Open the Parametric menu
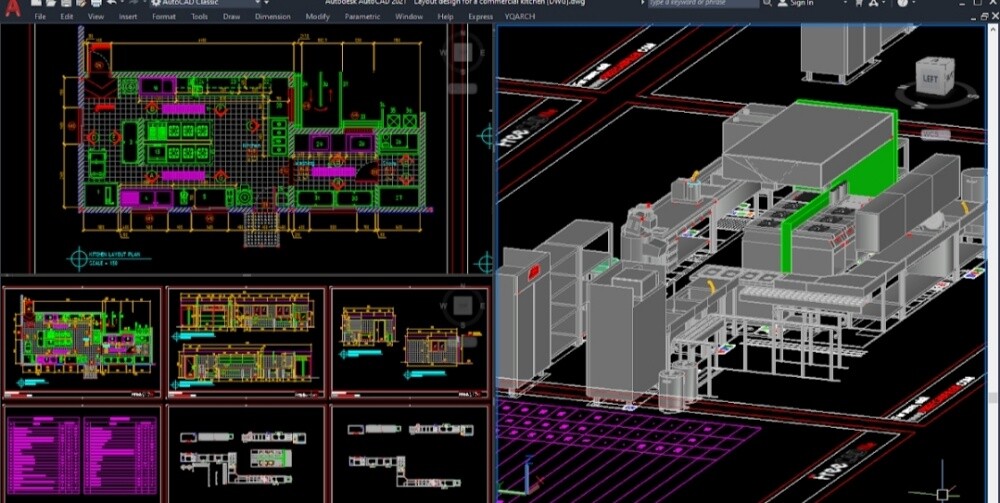 [362, 17]
